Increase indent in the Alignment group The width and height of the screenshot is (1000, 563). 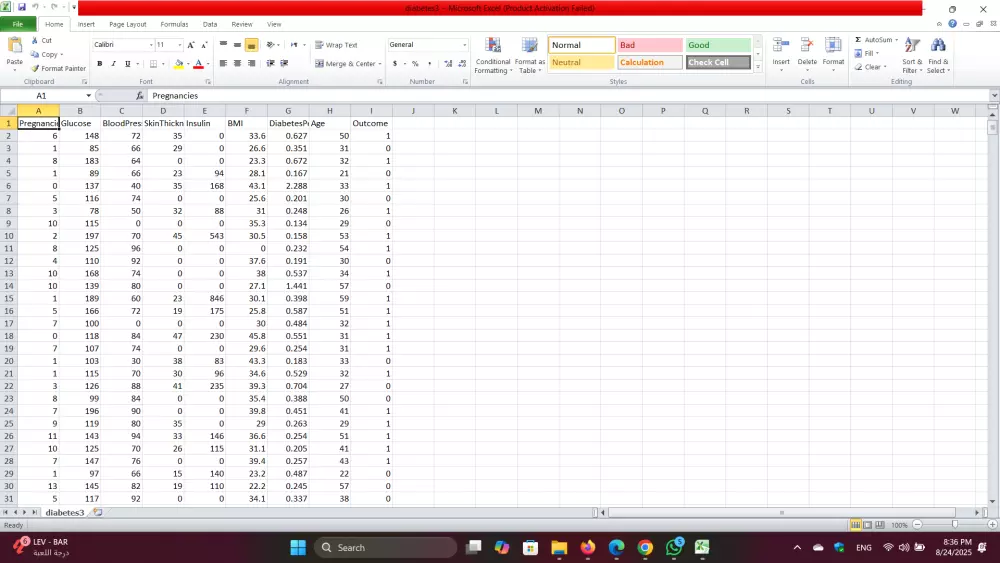tap(284, 64)
